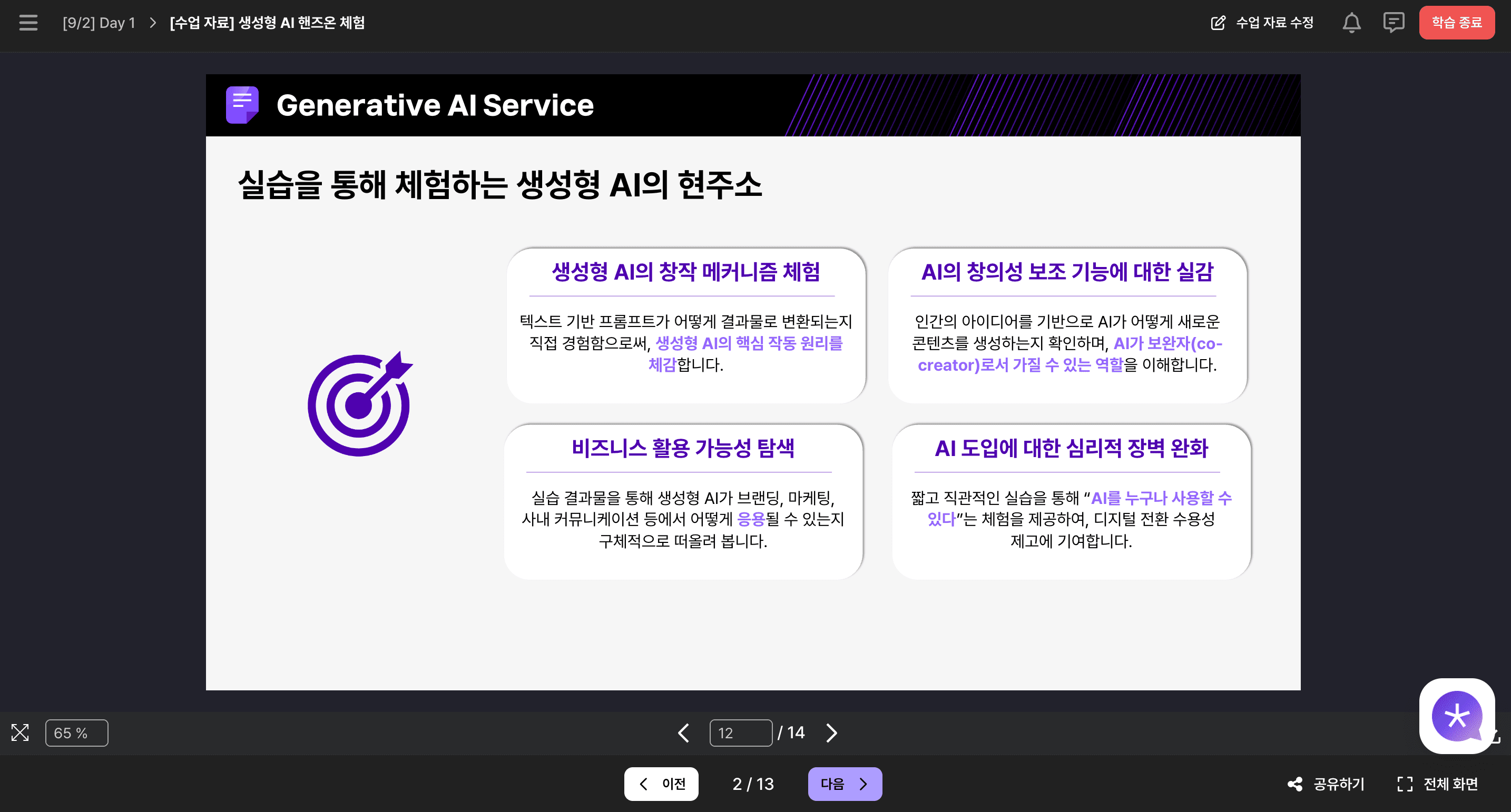The image size is (1511, 812).
Task: Click the target icon on slide
Action: click(x=359, y=404)
